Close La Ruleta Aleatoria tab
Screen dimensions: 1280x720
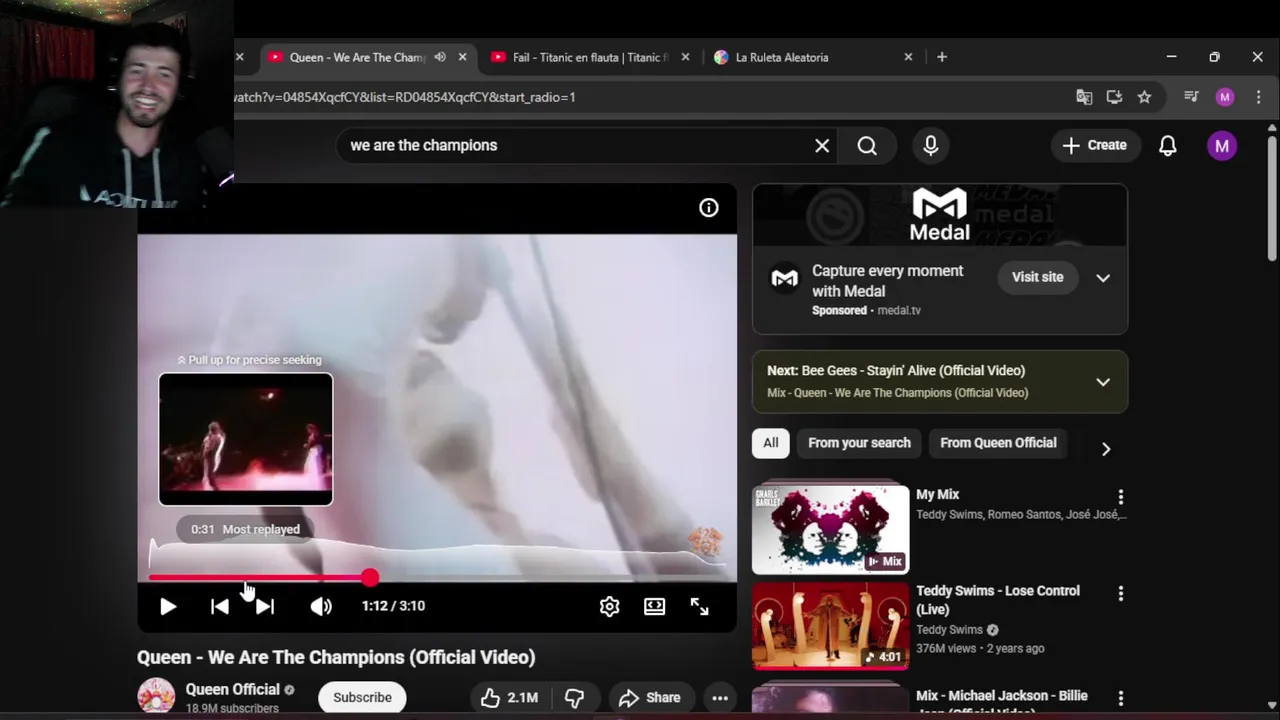point(908,58)
